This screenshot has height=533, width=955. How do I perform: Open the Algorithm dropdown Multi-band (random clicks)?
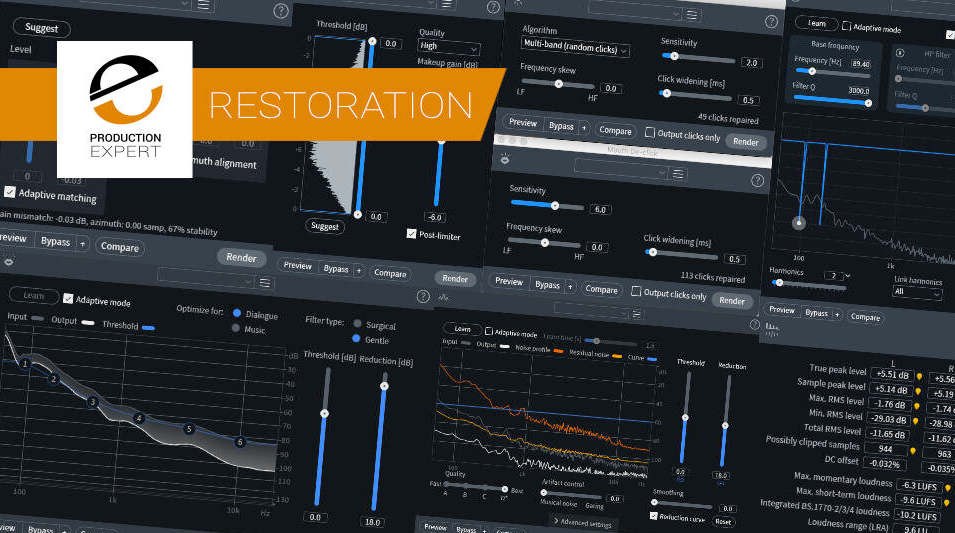[x=575, y=47]
